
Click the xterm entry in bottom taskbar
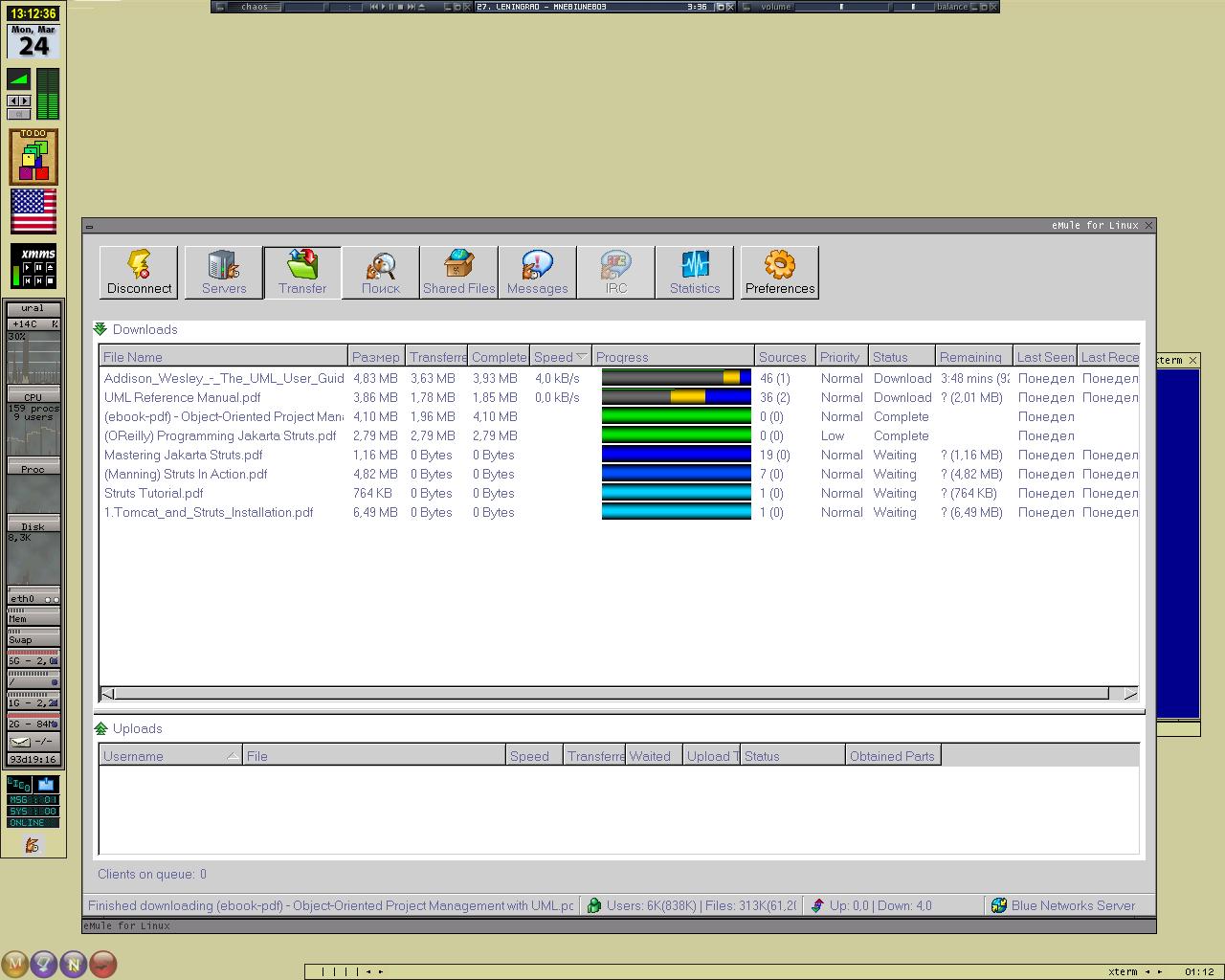(1123, 971)
